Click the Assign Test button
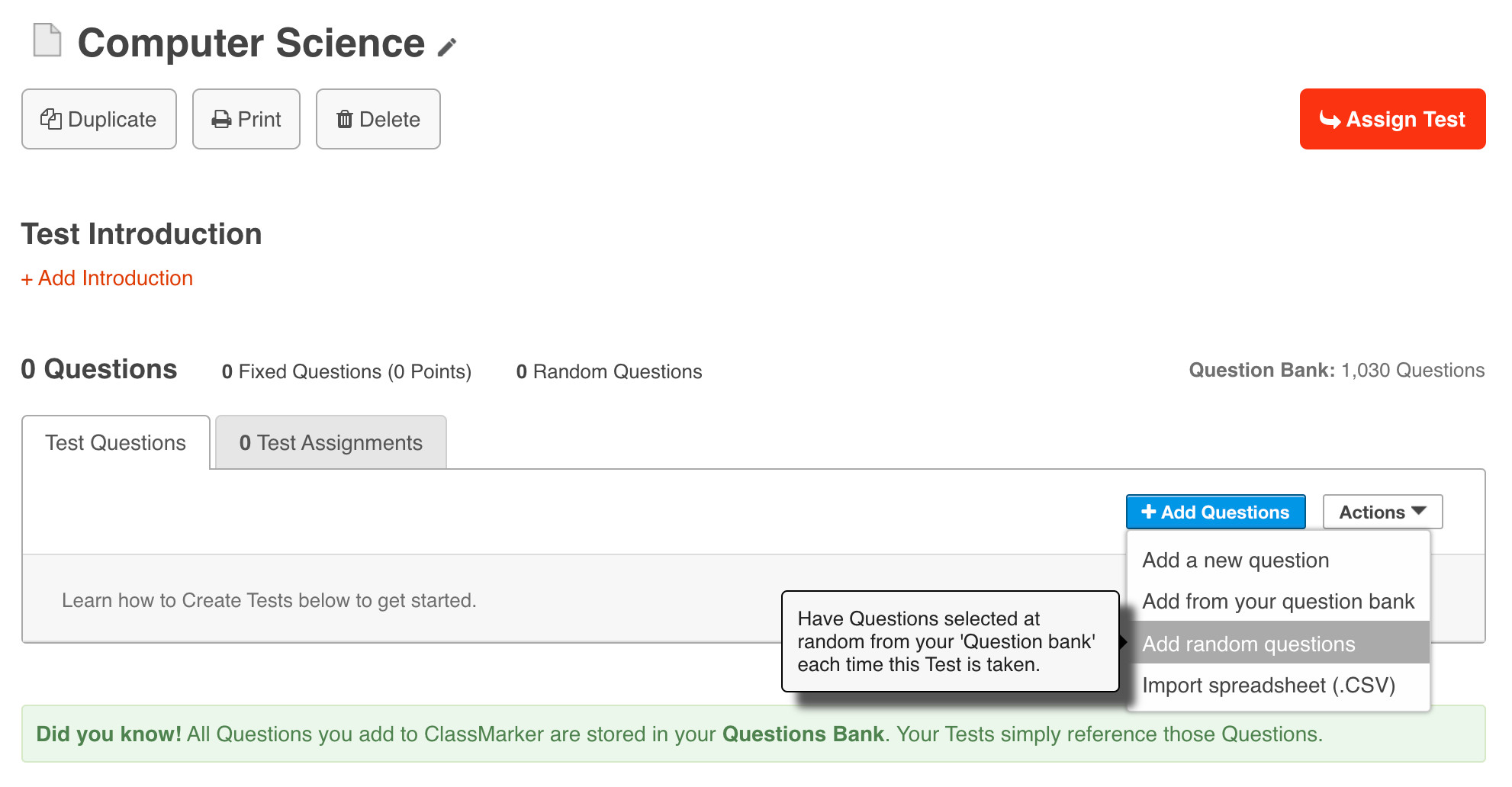 coord(1392,119)
